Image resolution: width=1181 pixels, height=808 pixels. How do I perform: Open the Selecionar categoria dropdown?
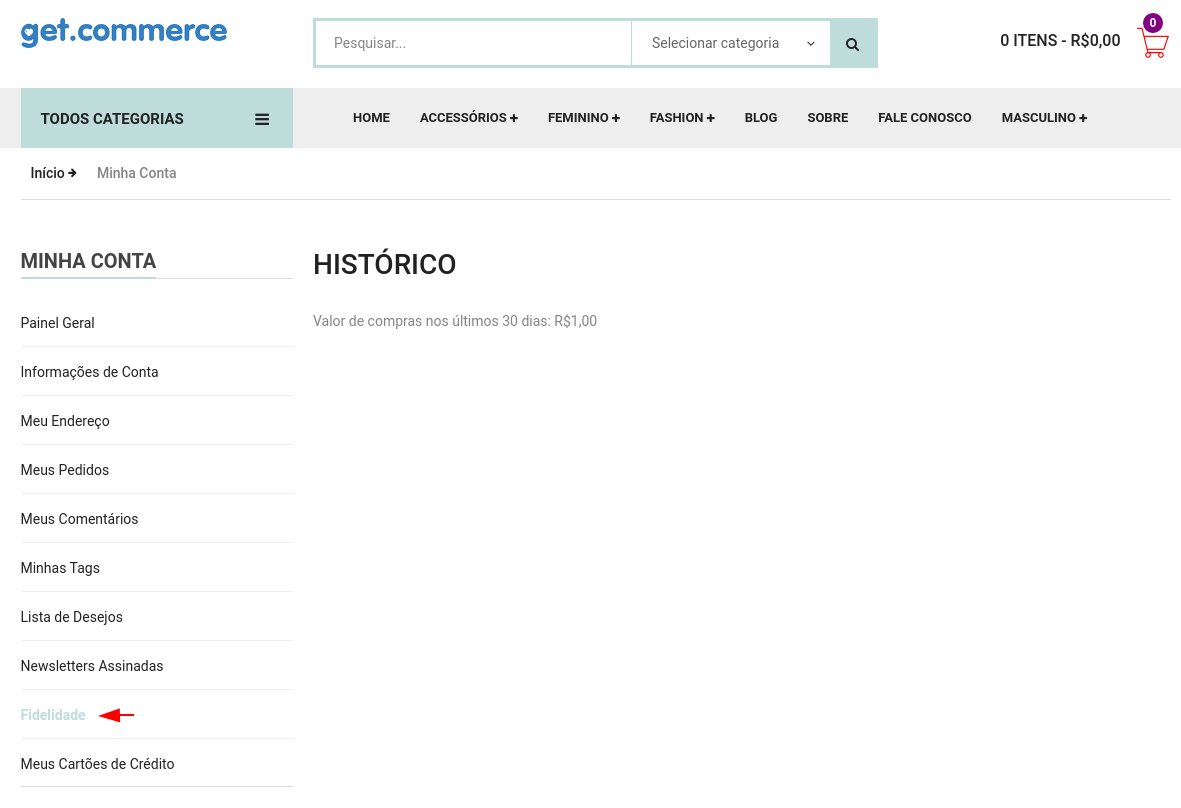point(731,44)
